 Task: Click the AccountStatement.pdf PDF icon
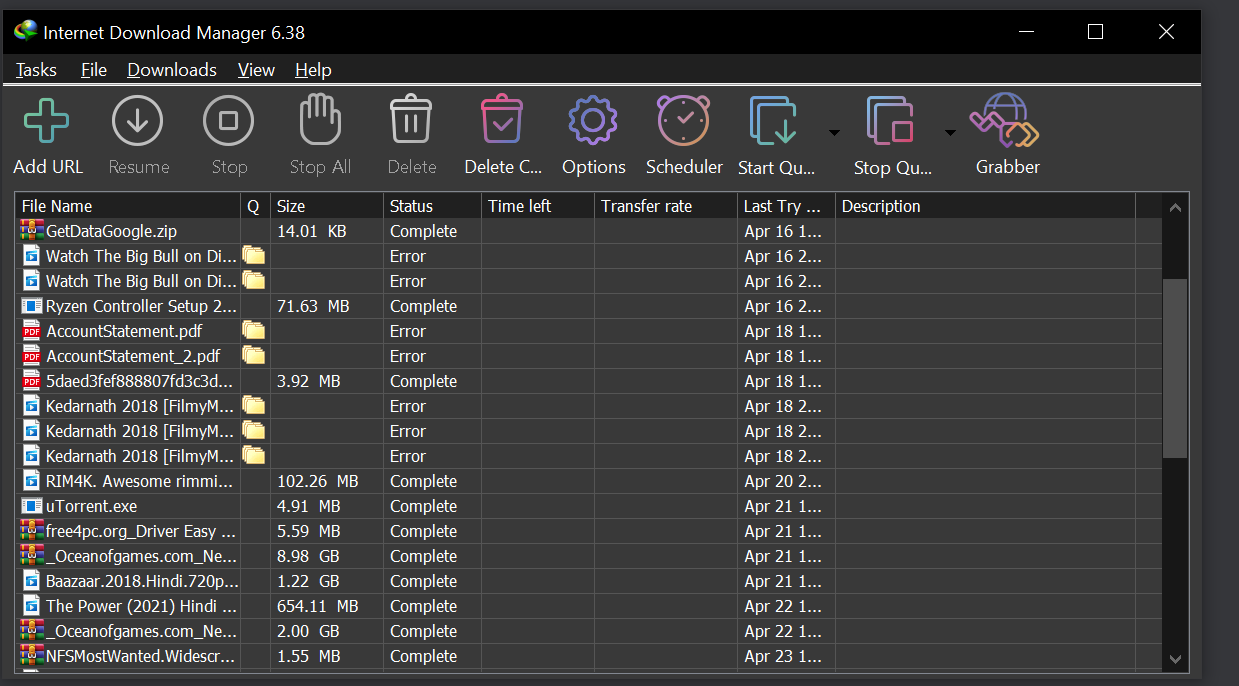pos(32,331)
